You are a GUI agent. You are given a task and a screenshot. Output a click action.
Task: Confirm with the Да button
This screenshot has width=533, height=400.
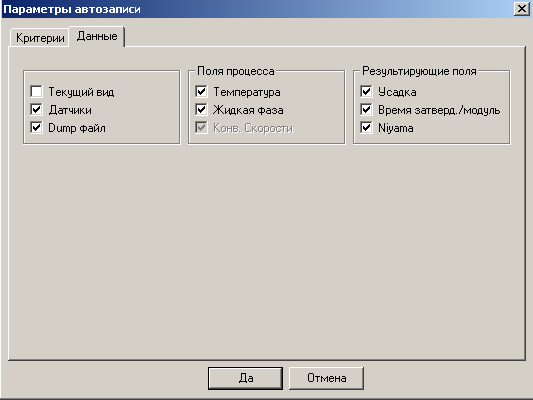click(245, 378)
